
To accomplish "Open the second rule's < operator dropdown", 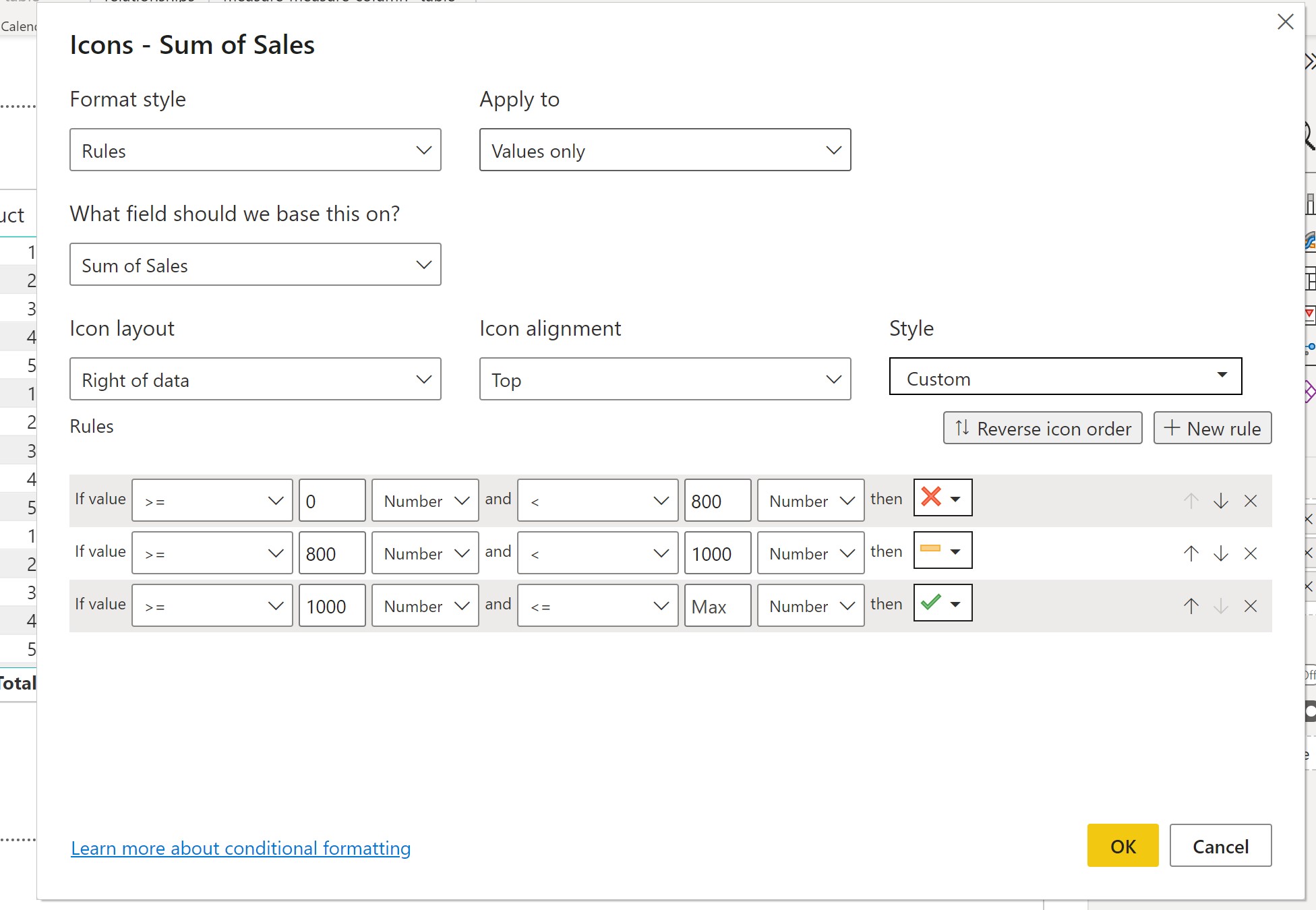I will pos(597,553).
